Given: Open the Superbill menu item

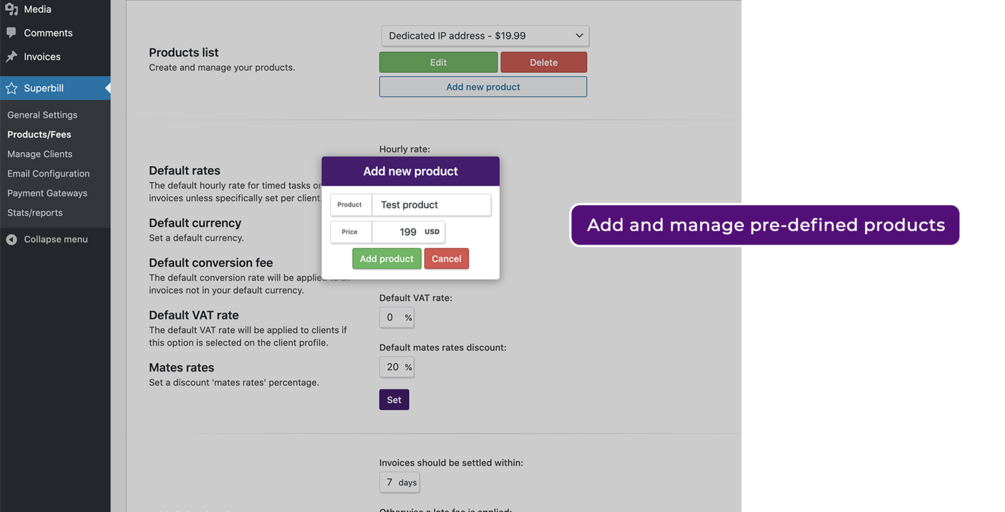Looking at the screenshot, I should (x=55, y=88).
